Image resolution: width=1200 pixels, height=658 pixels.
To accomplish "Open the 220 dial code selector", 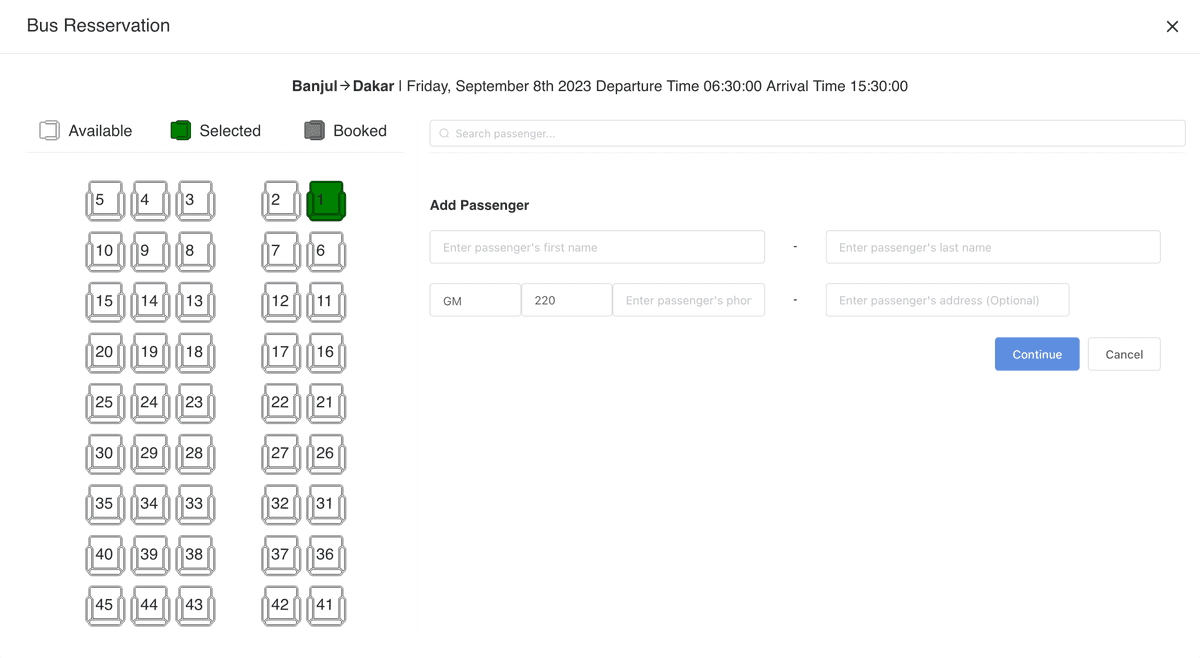I will pos(566,300).
